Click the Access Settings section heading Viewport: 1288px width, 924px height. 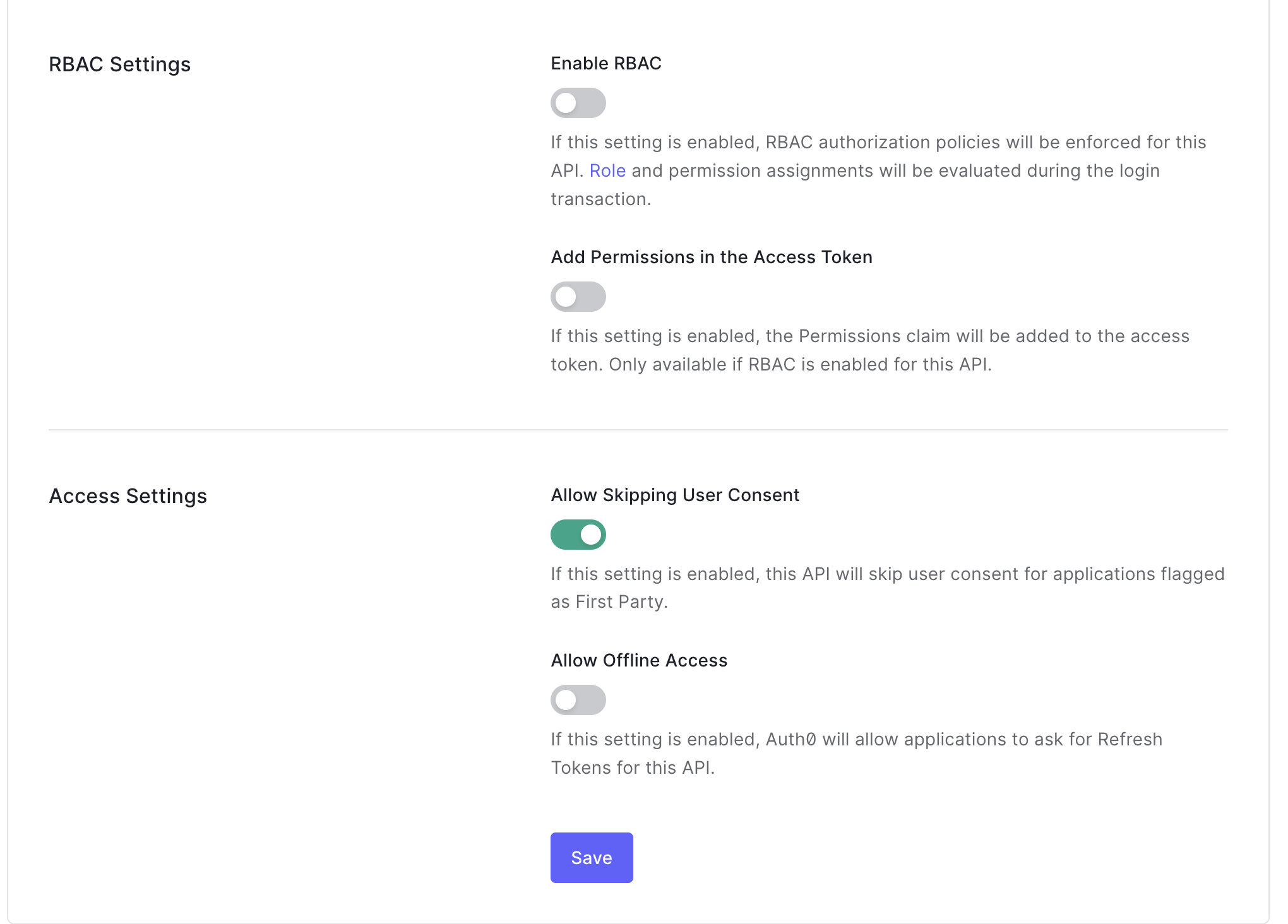click(128, 496)
